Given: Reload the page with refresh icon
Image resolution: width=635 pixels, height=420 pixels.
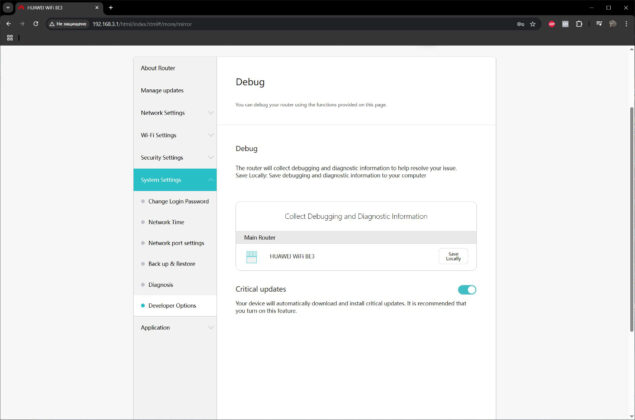Looking at the screenshot, I should [36, 24].
